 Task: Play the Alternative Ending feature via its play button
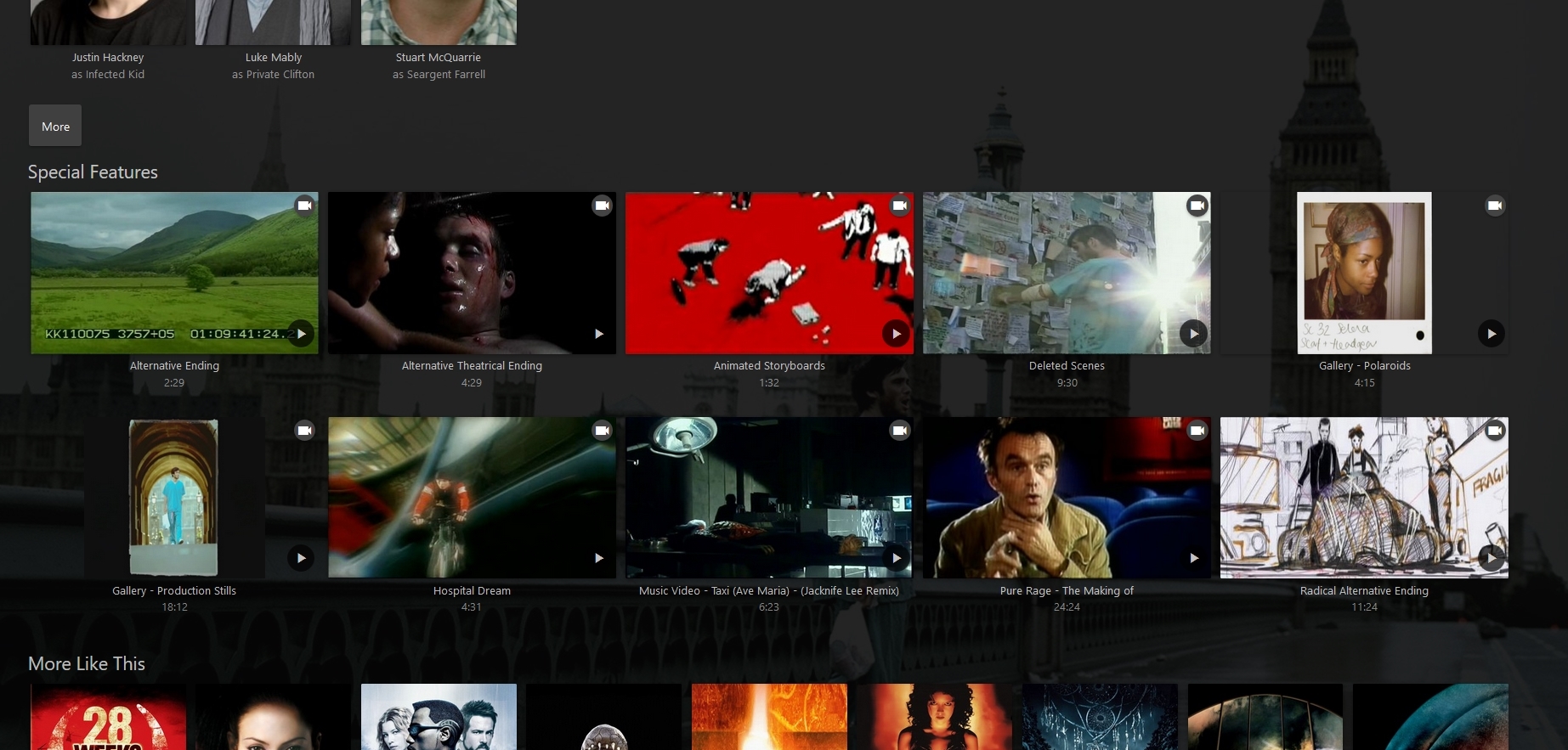[301, 333]
